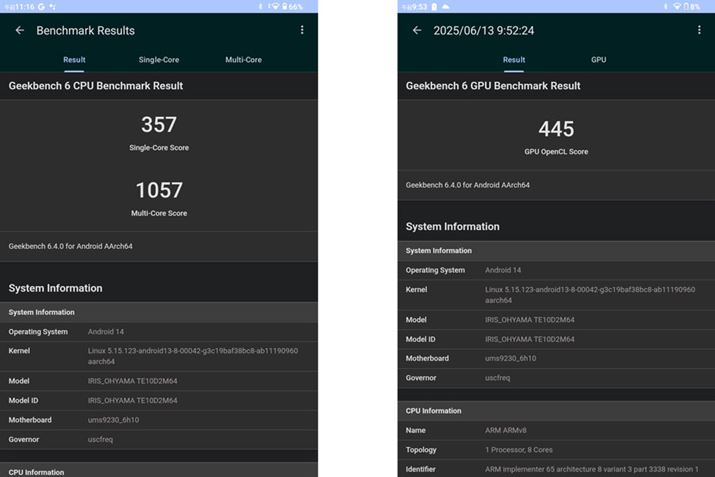
Task: Tap the 357 Single-Core Score
Action: coord(159,125)
